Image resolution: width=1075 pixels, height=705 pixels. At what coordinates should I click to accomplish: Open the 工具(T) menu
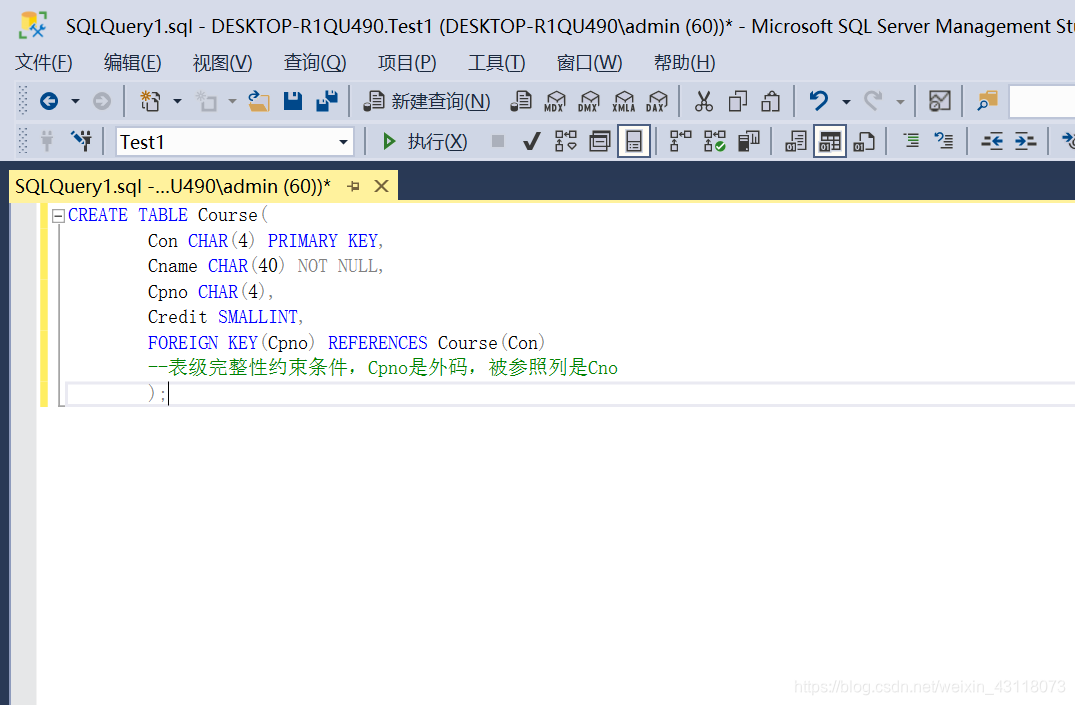[496, 63]
